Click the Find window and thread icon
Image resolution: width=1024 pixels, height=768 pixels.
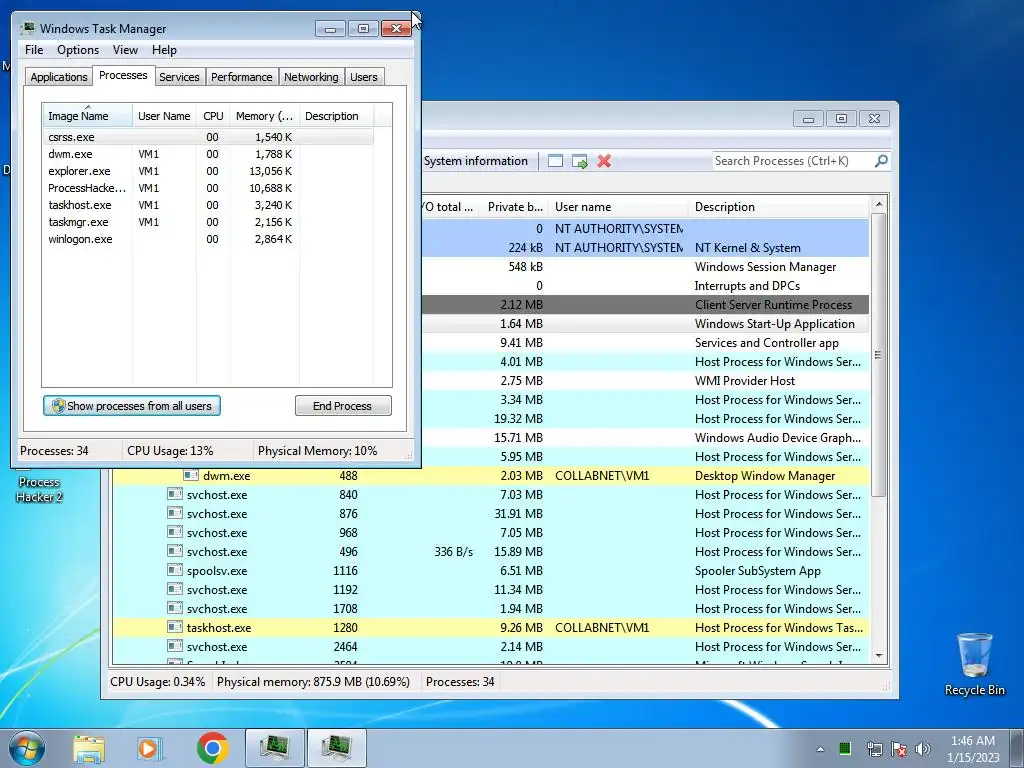(579, 161)
